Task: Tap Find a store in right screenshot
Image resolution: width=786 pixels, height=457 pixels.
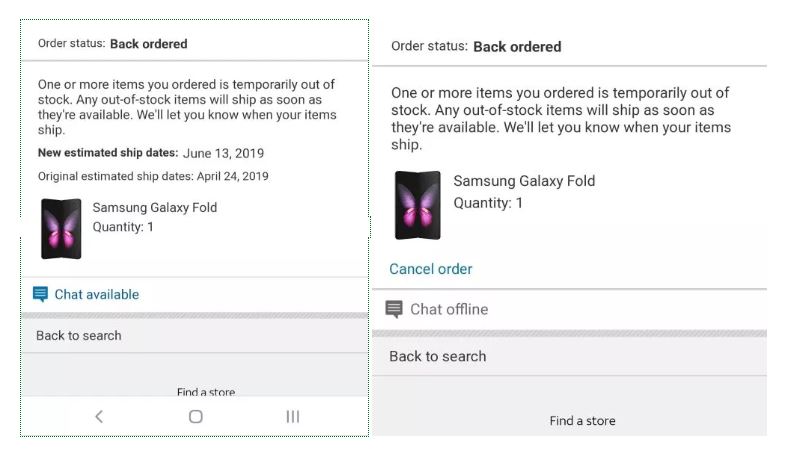Action: (582, 421)
